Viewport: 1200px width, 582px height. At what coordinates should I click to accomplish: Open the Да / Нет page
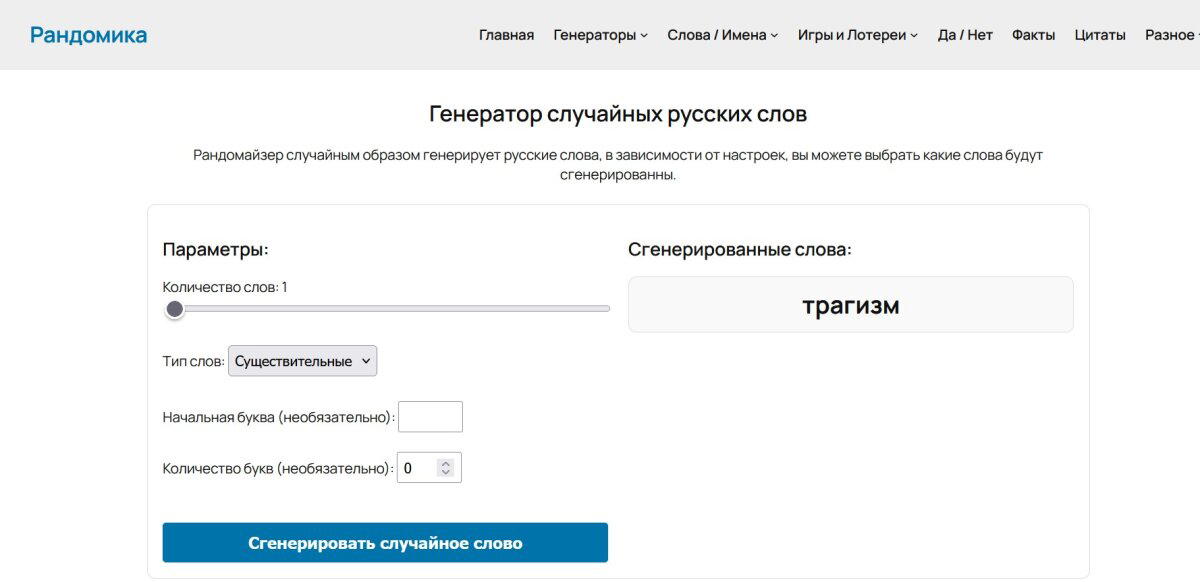point(965,35)
